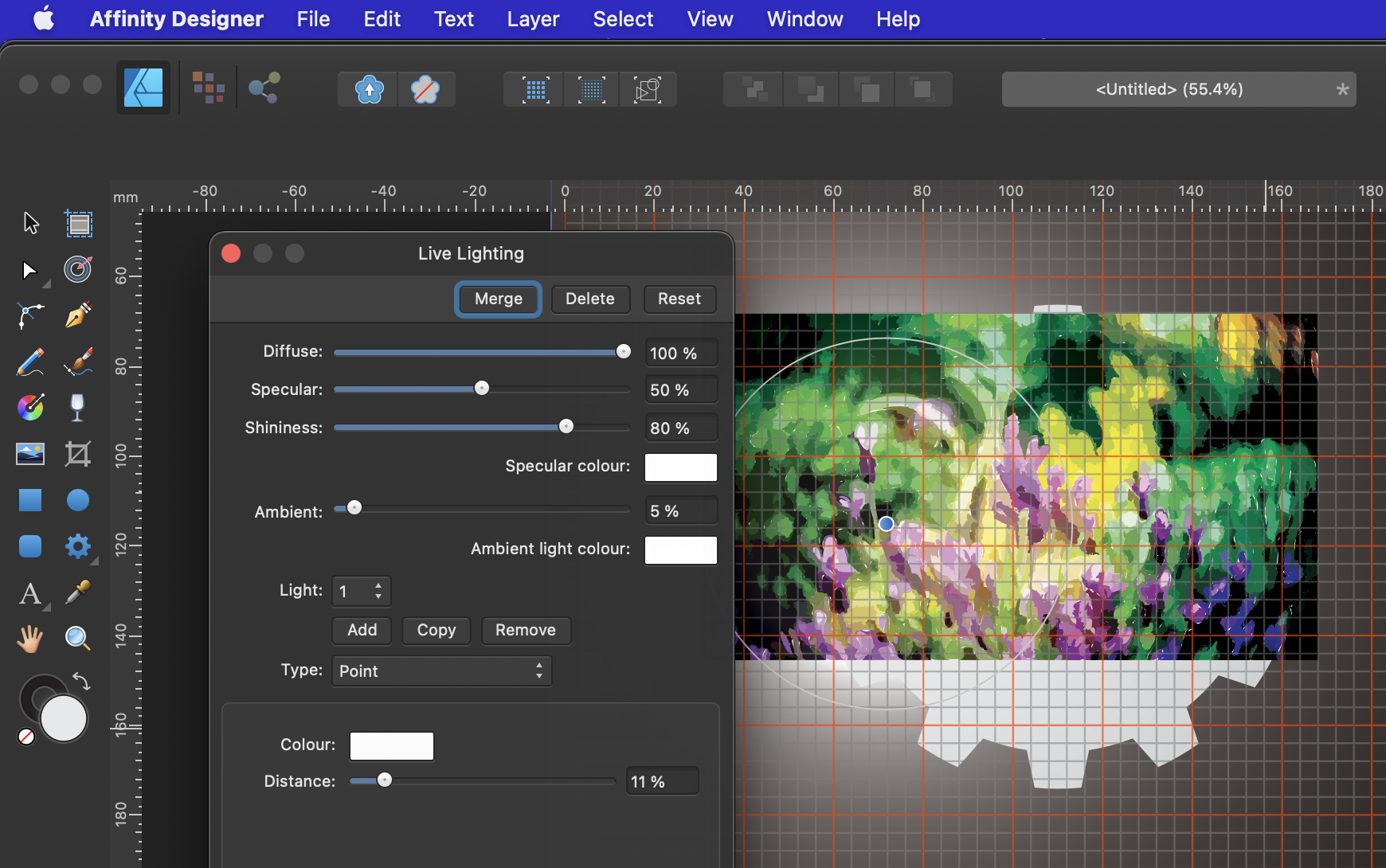Select the Rectangle tool
This screenshot has width=1386, height=868.
coord(30,500)
